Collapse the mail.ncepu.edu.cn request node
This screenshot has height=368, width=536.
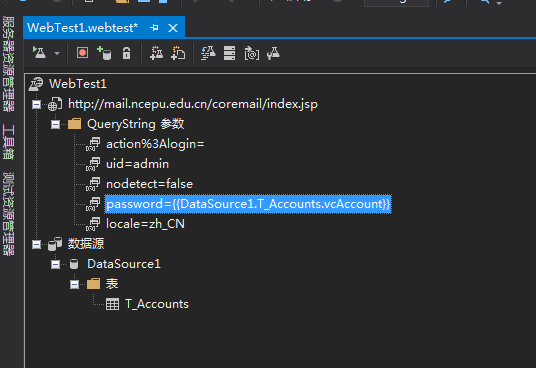36,104
